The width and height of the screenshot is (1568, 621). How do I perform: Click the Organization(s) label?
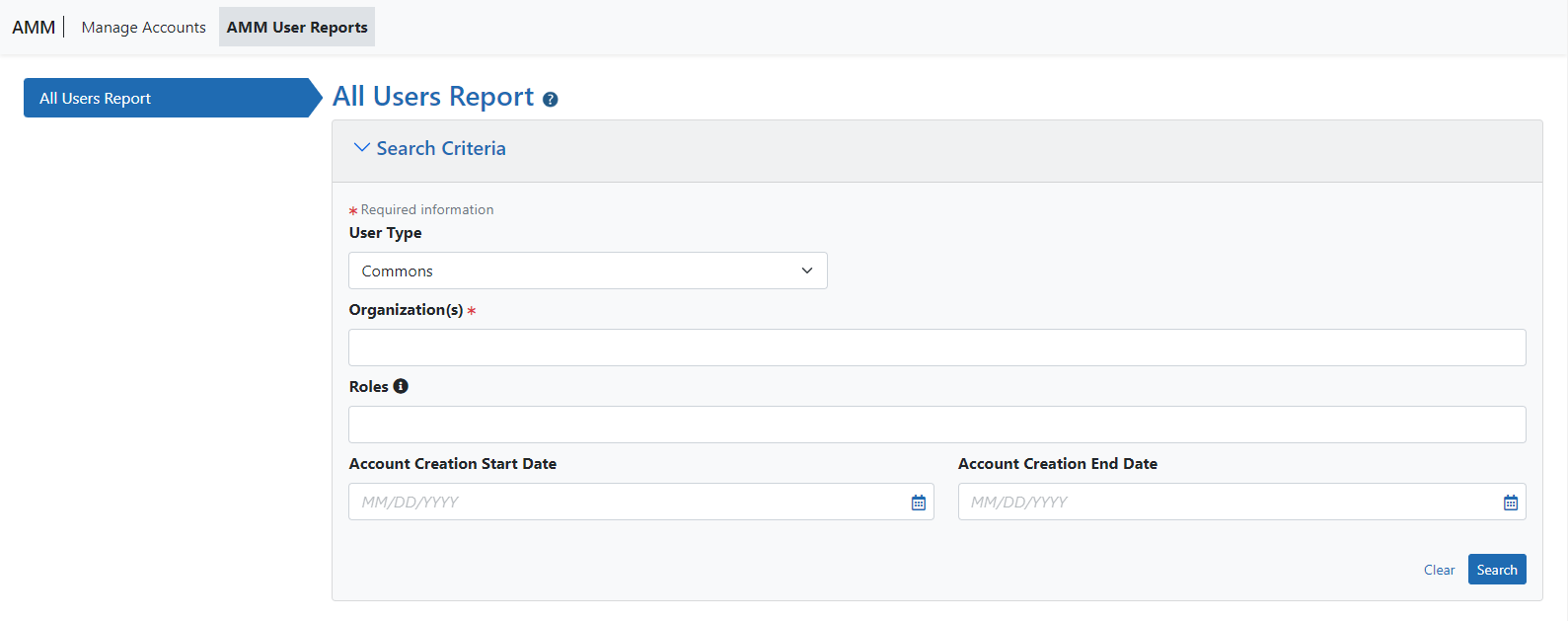click(406, 310)
